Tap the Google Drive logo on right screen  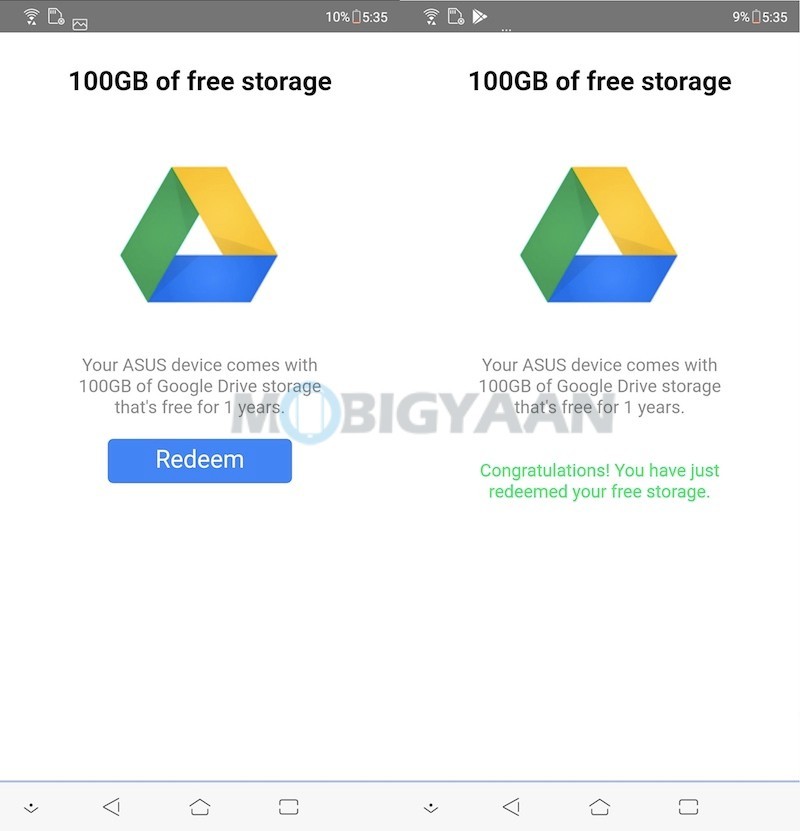click(x=599, y=234)
